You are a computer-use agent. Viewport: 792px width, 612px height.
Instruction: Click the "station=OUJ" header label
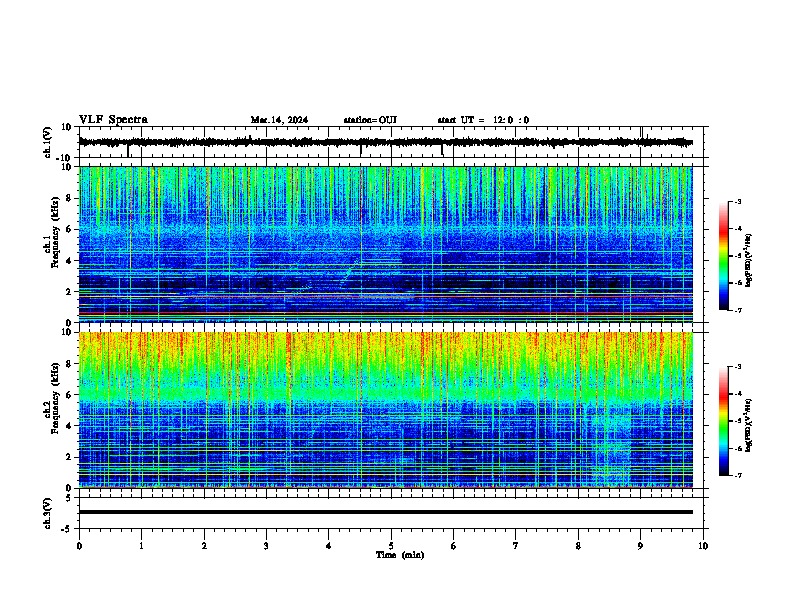pyautogui.click(x=370, y=120)
